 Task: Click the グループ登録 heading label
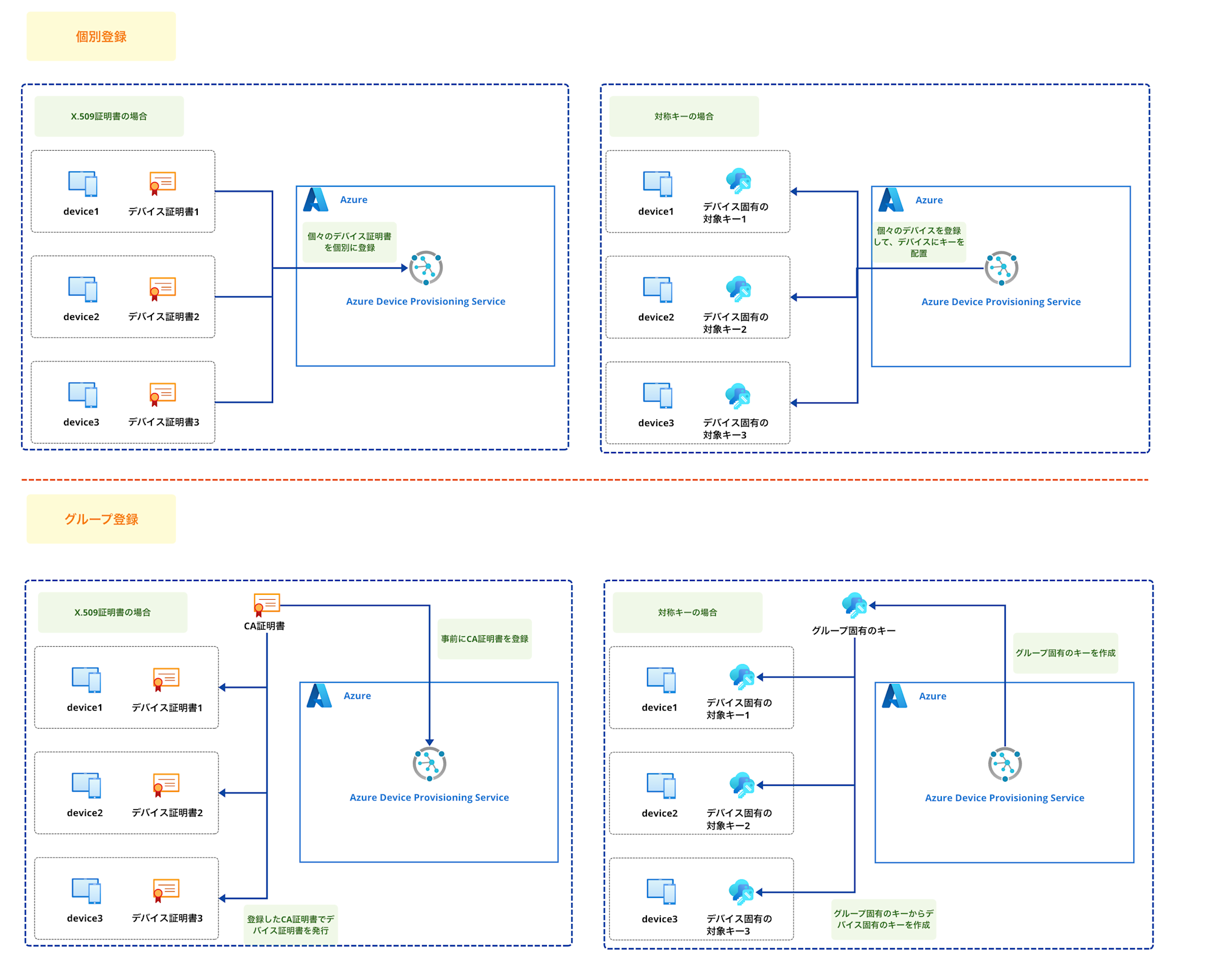(101, 519)
